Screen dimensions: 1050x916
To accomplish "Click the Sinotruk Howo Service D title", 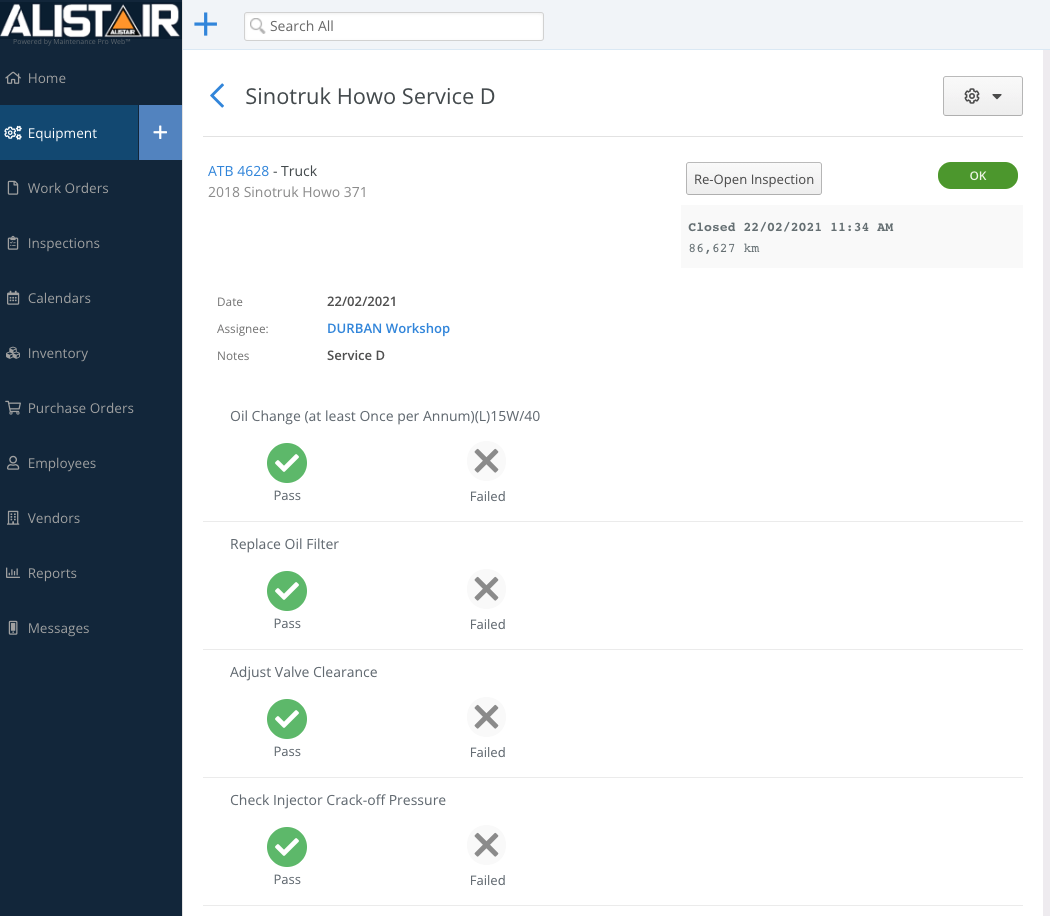I will click(x=370, y=96).
